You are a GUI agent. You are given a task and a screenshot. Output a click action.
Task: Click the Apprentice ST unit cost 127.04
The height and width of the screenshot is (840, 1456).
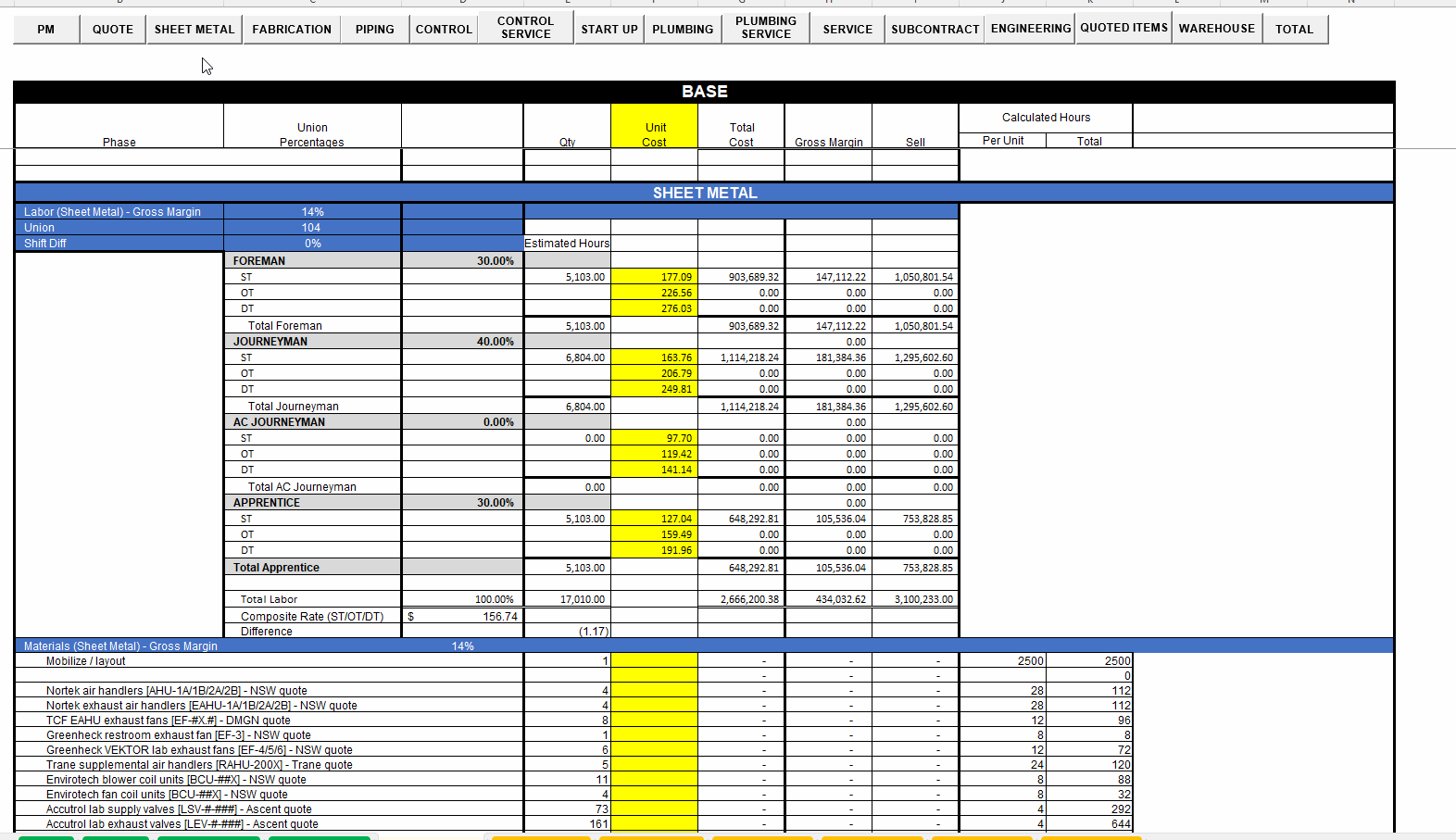654,519
